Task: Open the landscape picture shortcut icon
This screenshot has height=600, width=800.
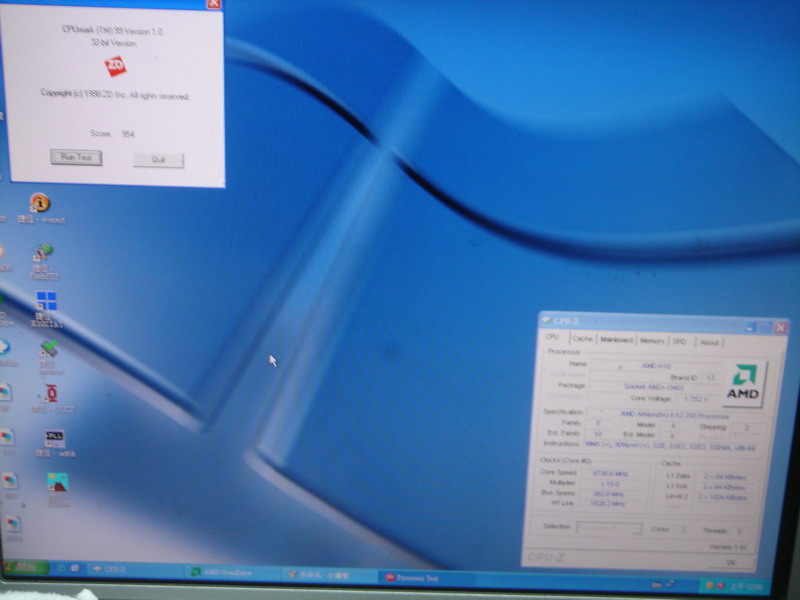Action: pyautogui.click(x=57, y=482)
